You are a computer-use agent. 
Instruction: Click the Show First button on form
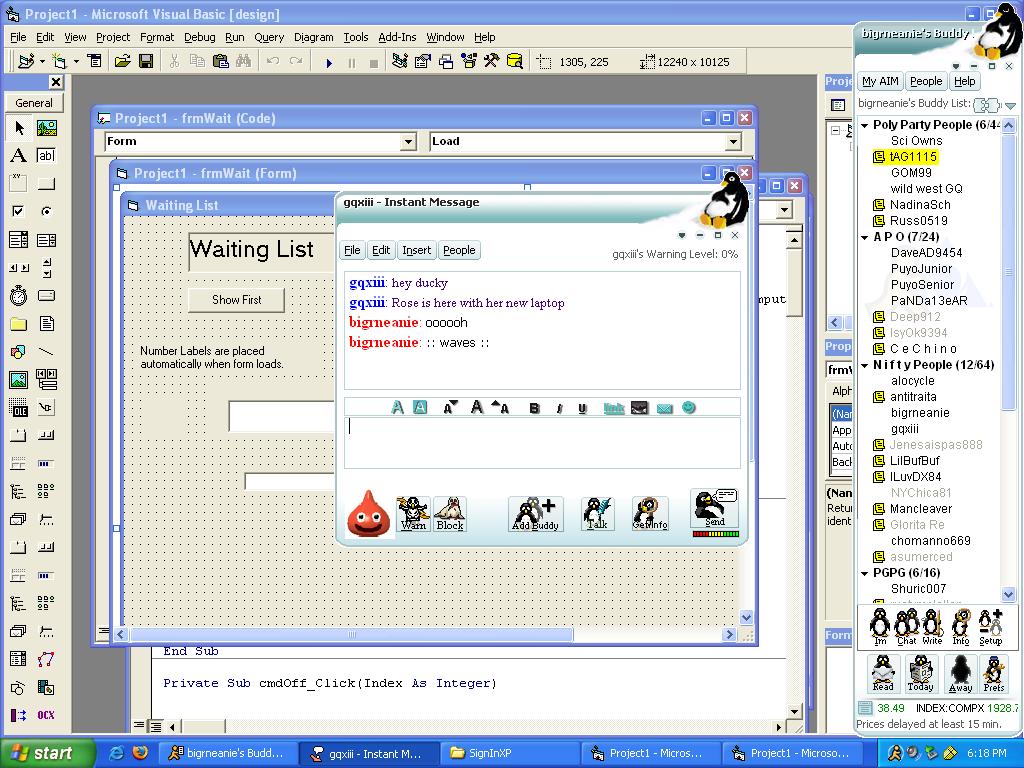[236, 300]
